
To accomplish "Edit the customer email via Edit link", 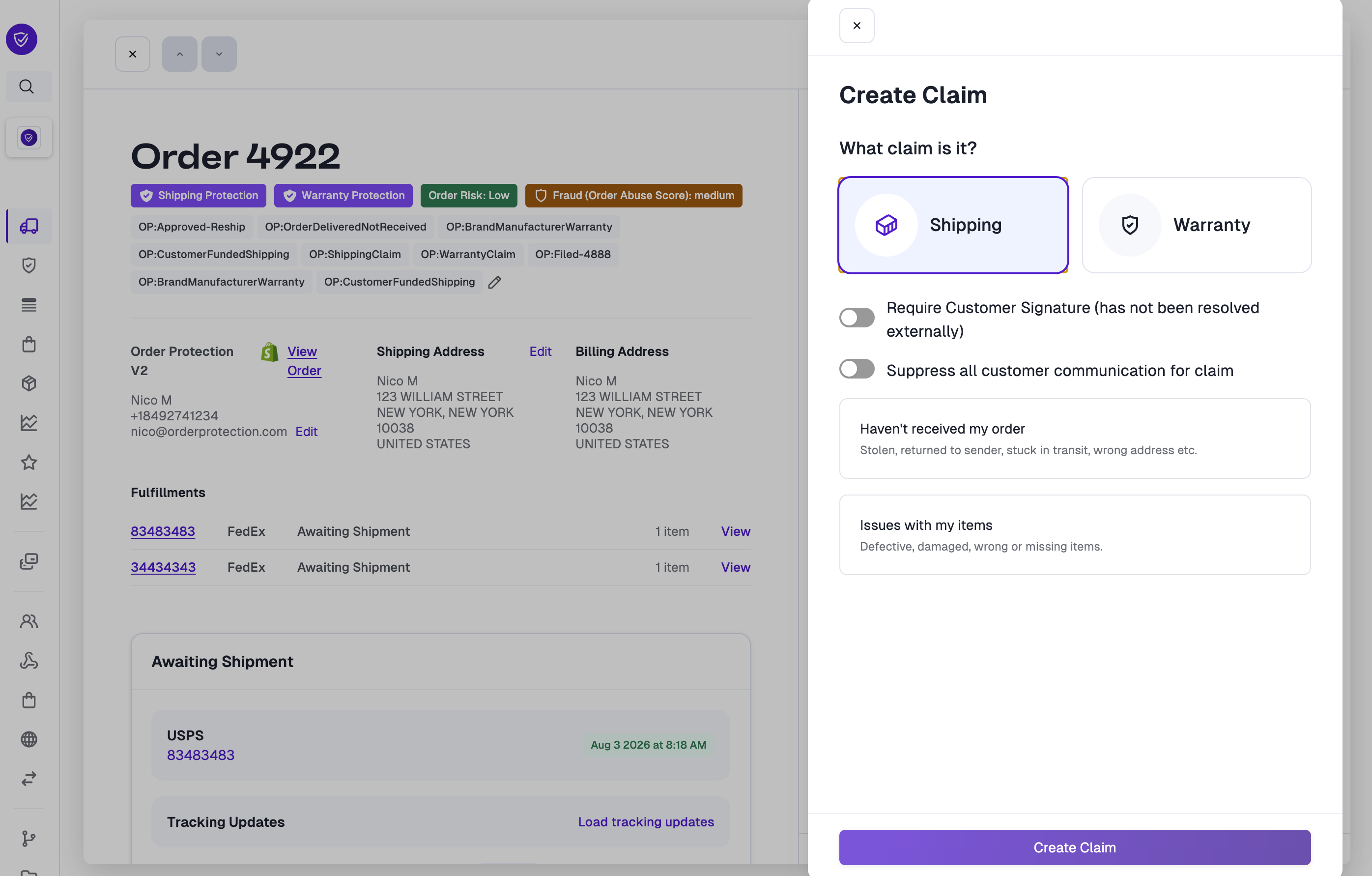I will click(x=307, y=432).
